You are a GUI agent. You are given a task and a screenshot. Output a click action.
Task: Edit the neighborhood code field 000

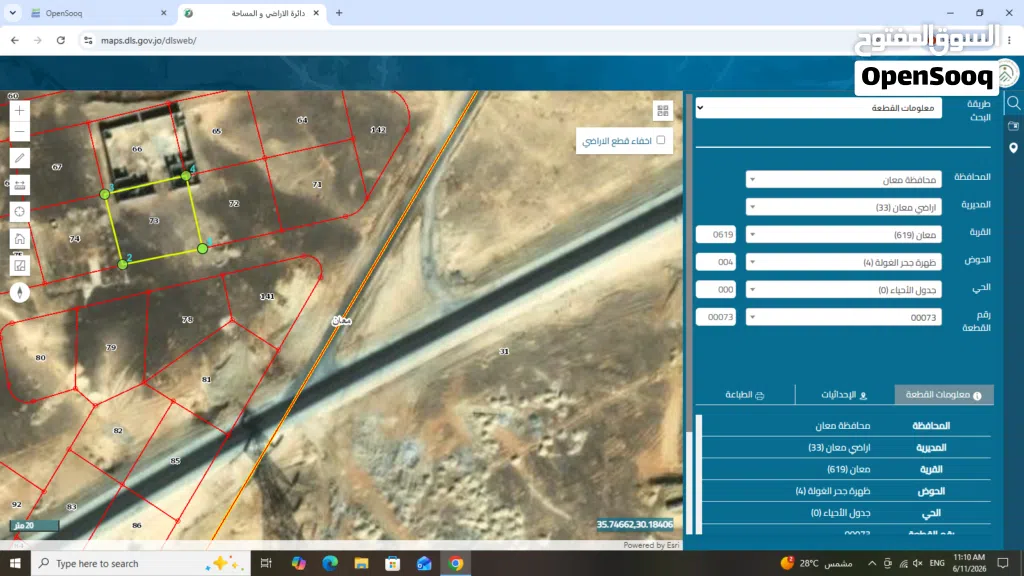[x=716, y=289]
